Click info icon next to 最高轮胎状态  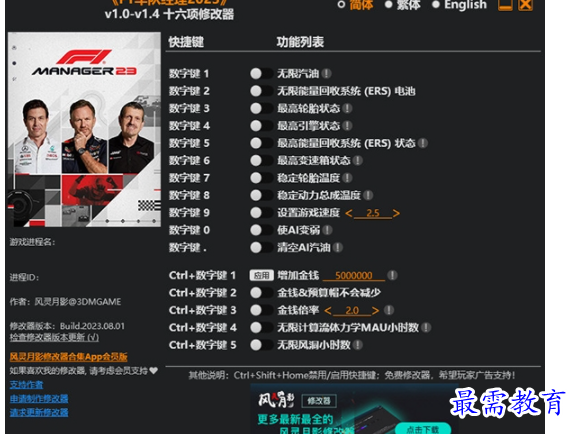pos(347,108)
